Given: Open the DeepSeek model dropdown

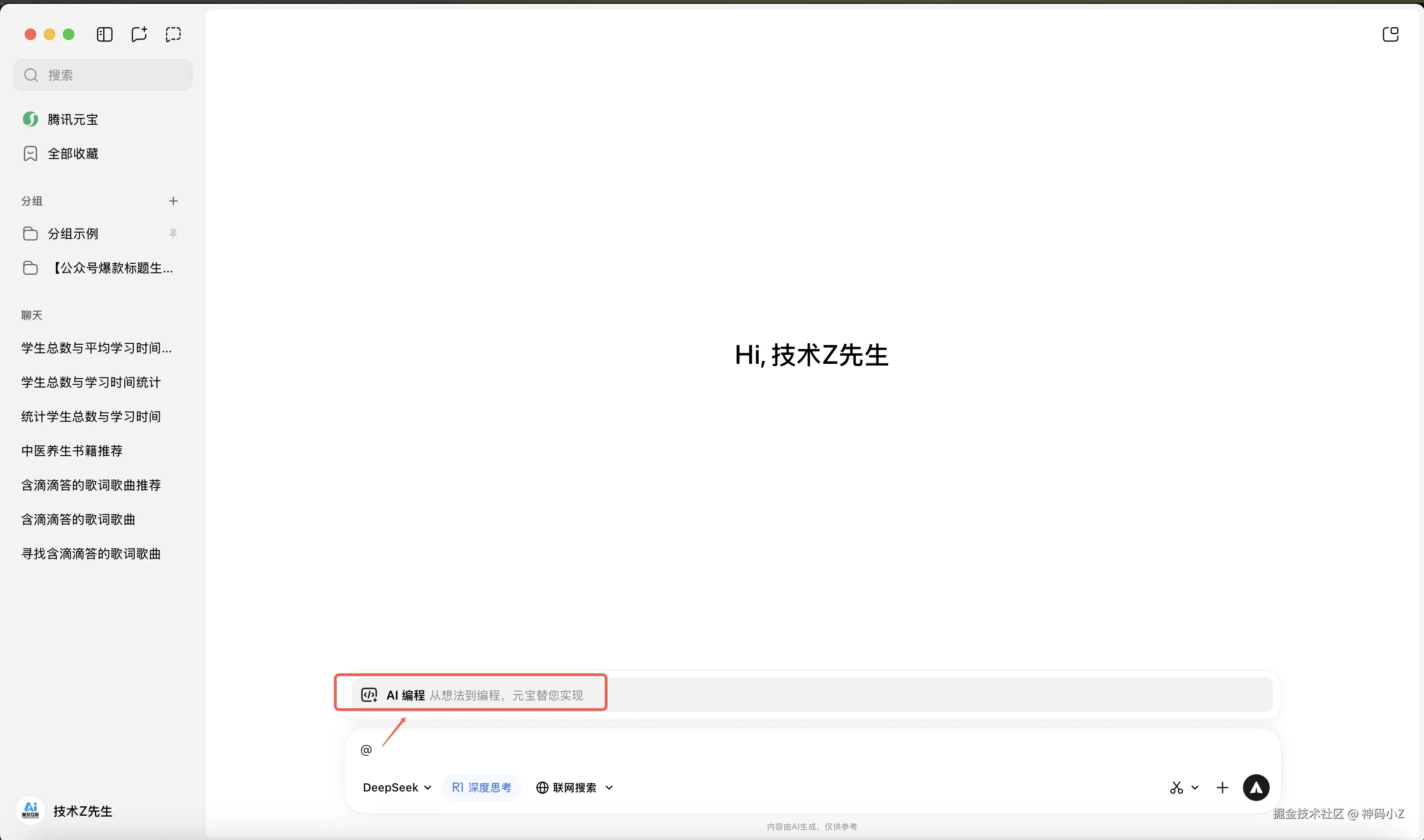Looking at the screenshot, I should 397,787.
